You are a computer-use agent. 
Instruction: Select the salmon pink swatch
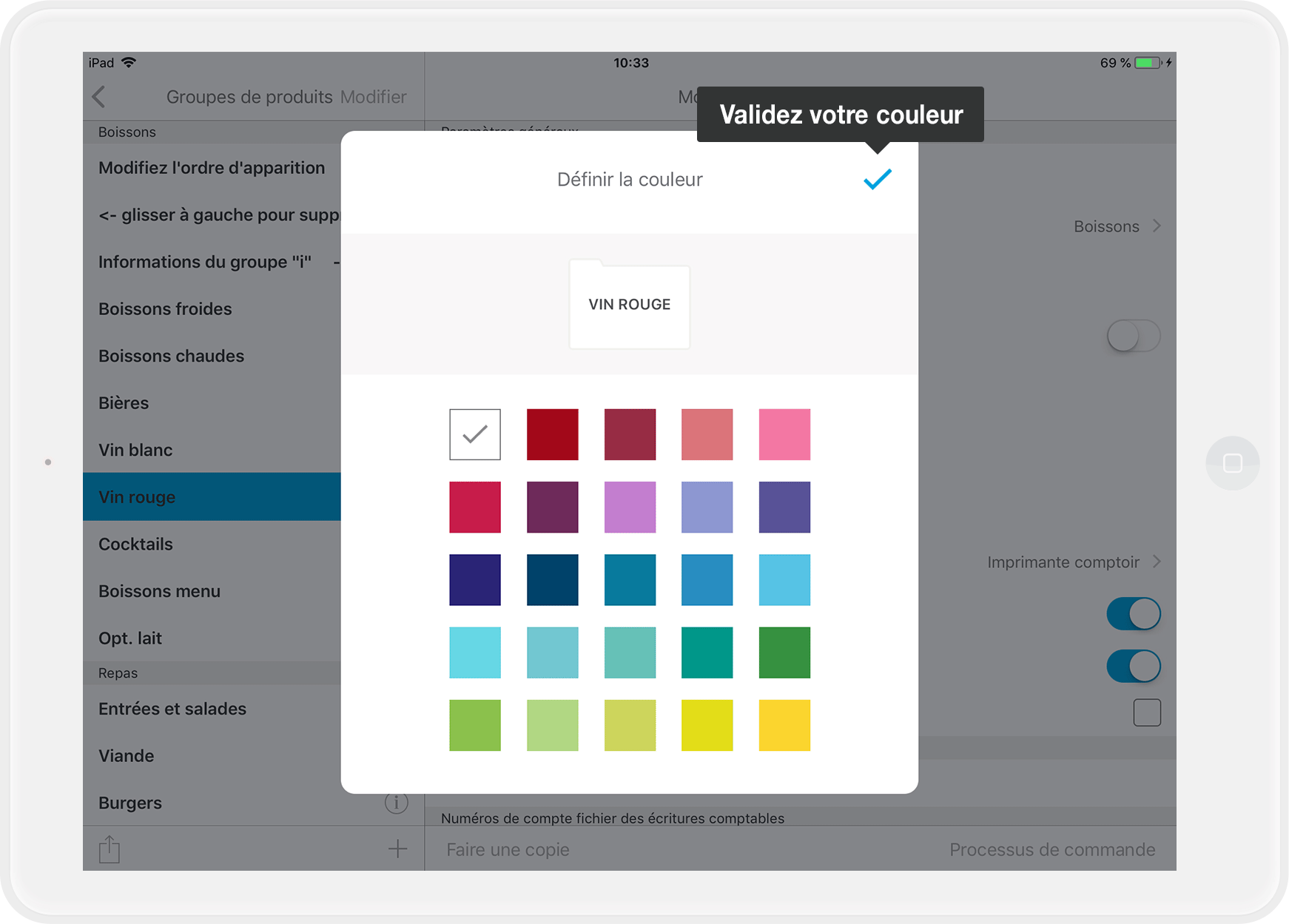click(x=707, y=434)
